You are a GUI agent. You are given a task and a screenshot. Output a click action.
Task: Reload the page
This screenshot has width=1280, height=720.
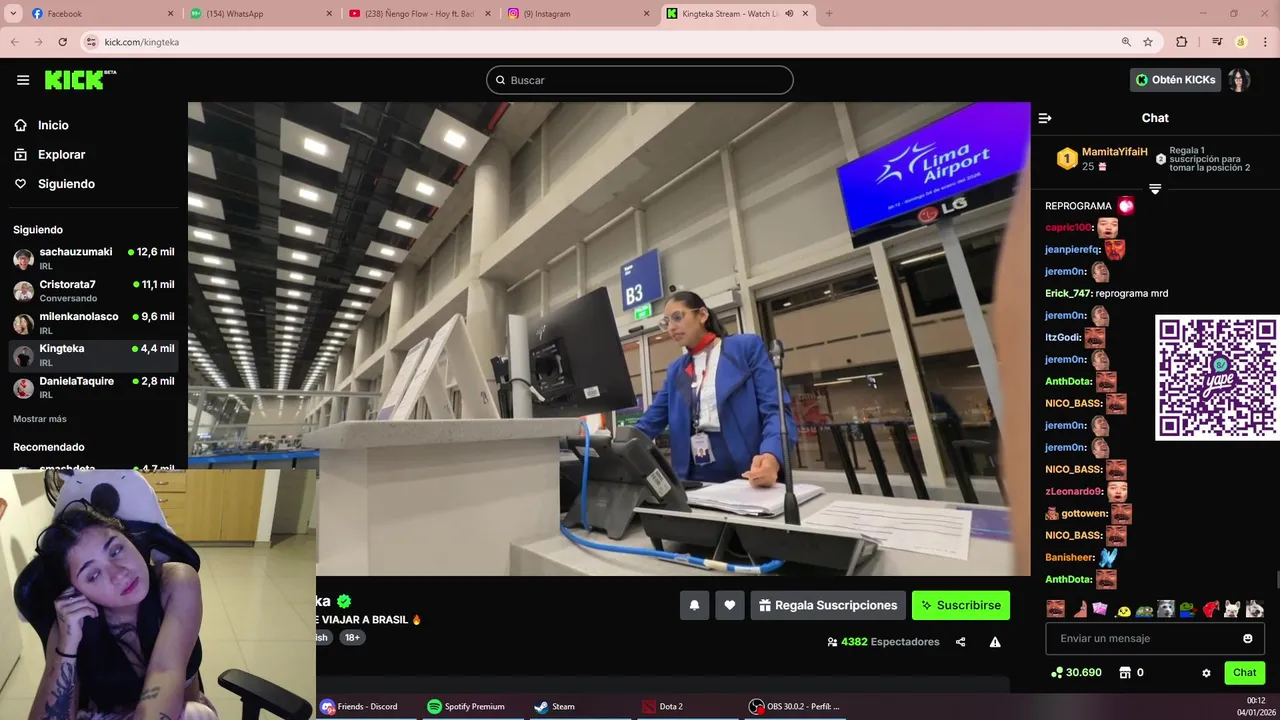(x=63, y=42)
